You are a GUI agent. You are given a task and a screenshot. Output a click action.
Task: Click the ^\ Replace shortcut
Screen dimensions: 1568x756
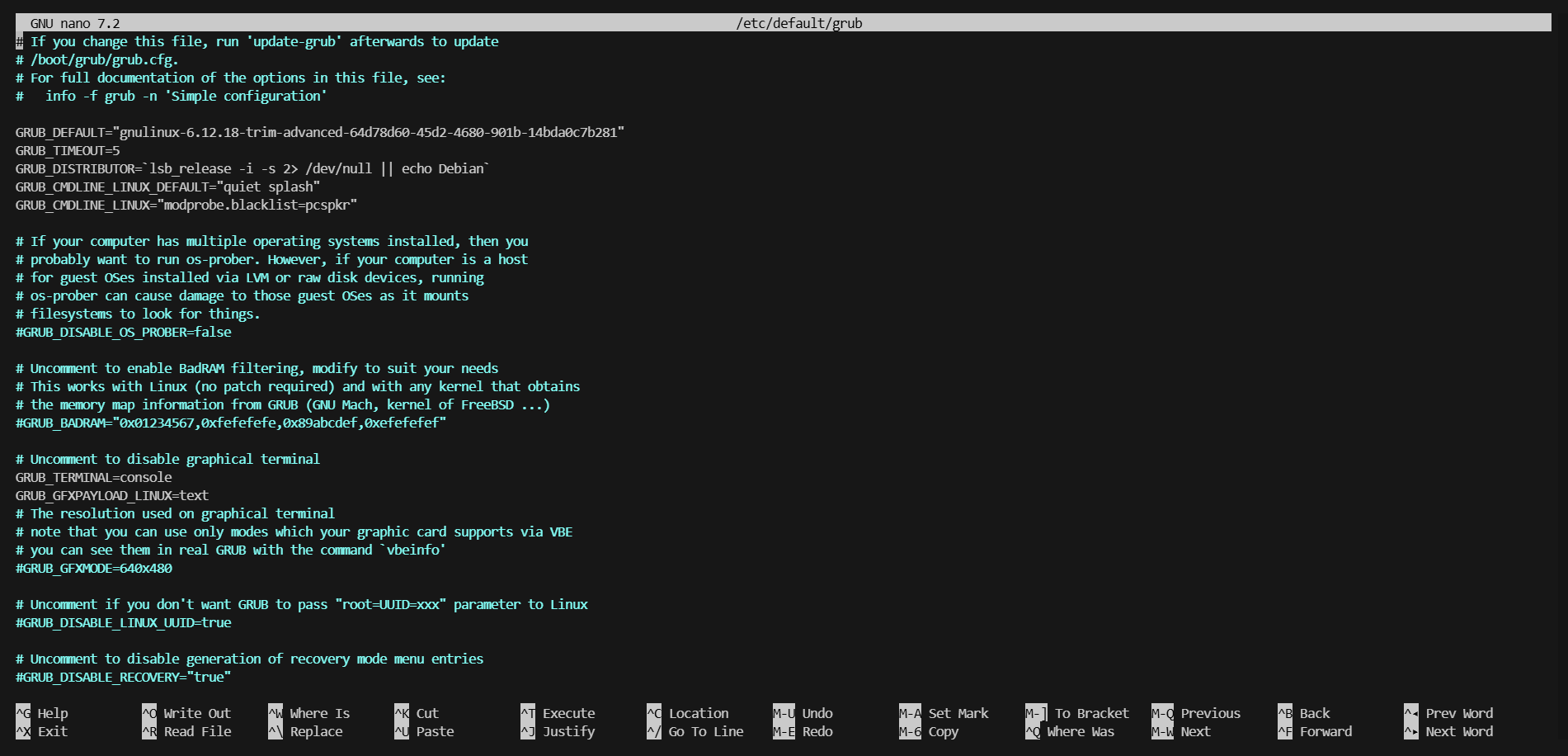click(305, 731)
